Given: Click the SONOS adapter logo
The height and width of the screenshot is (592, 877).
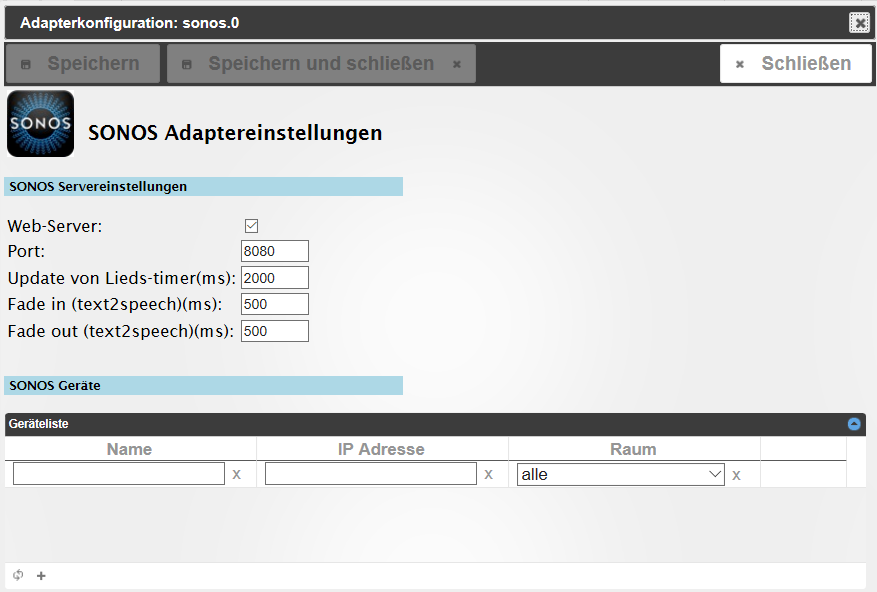Looking at the screenshot, I should click(x=40, y=124).
